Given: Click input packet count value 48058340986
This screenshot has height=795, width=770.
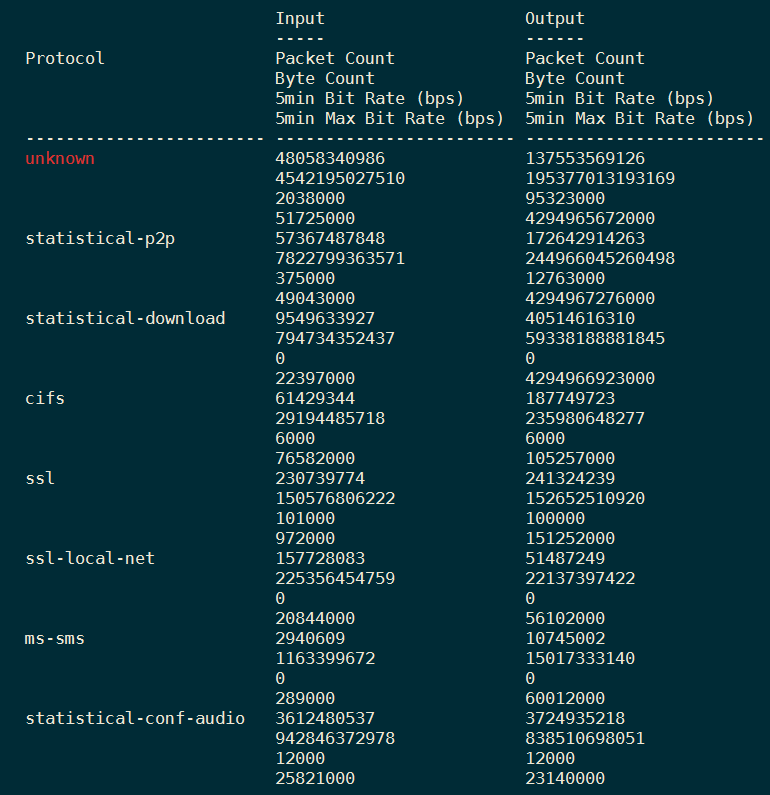Looking at the screenshot, I should click(x=330, y=158).
